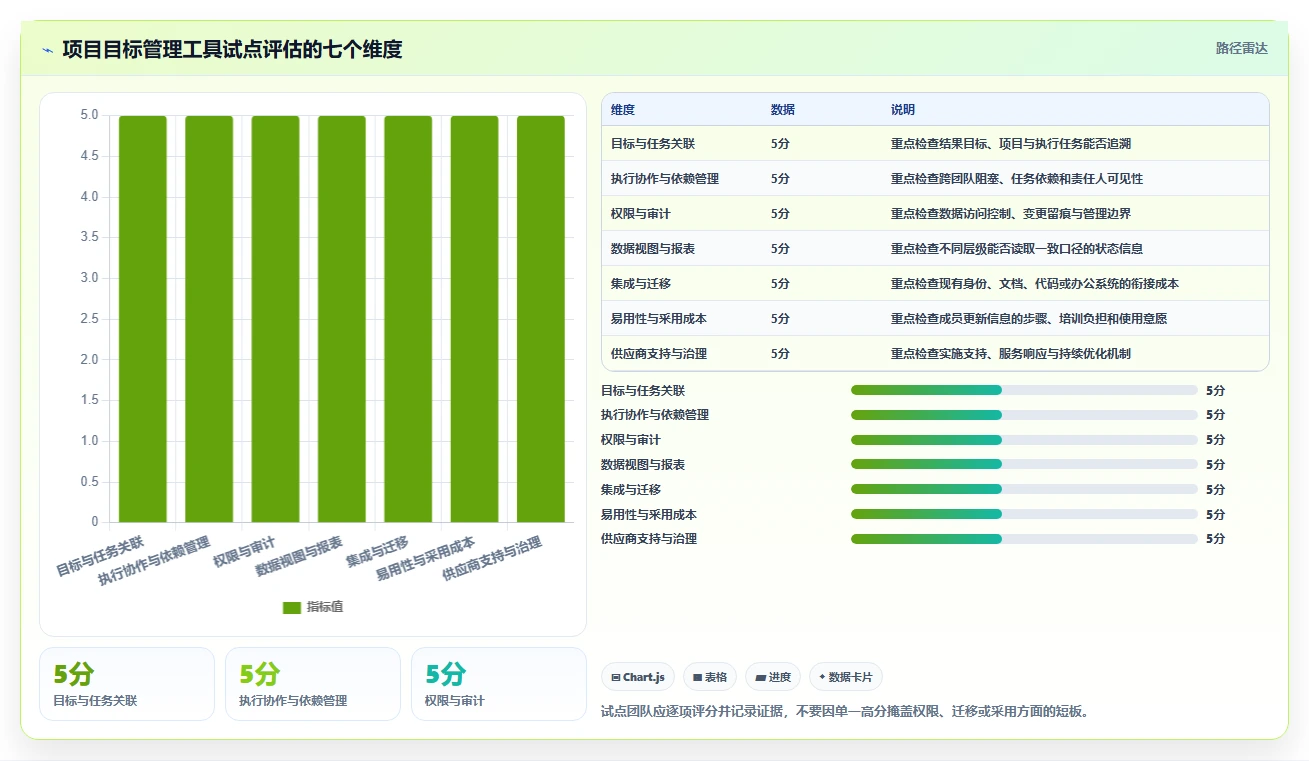Click description 重点检查现有身份、文档、代码或办公系统的衔接成本
Image resolution: width=1309 pixels, height=761 pixels.
1035,284
